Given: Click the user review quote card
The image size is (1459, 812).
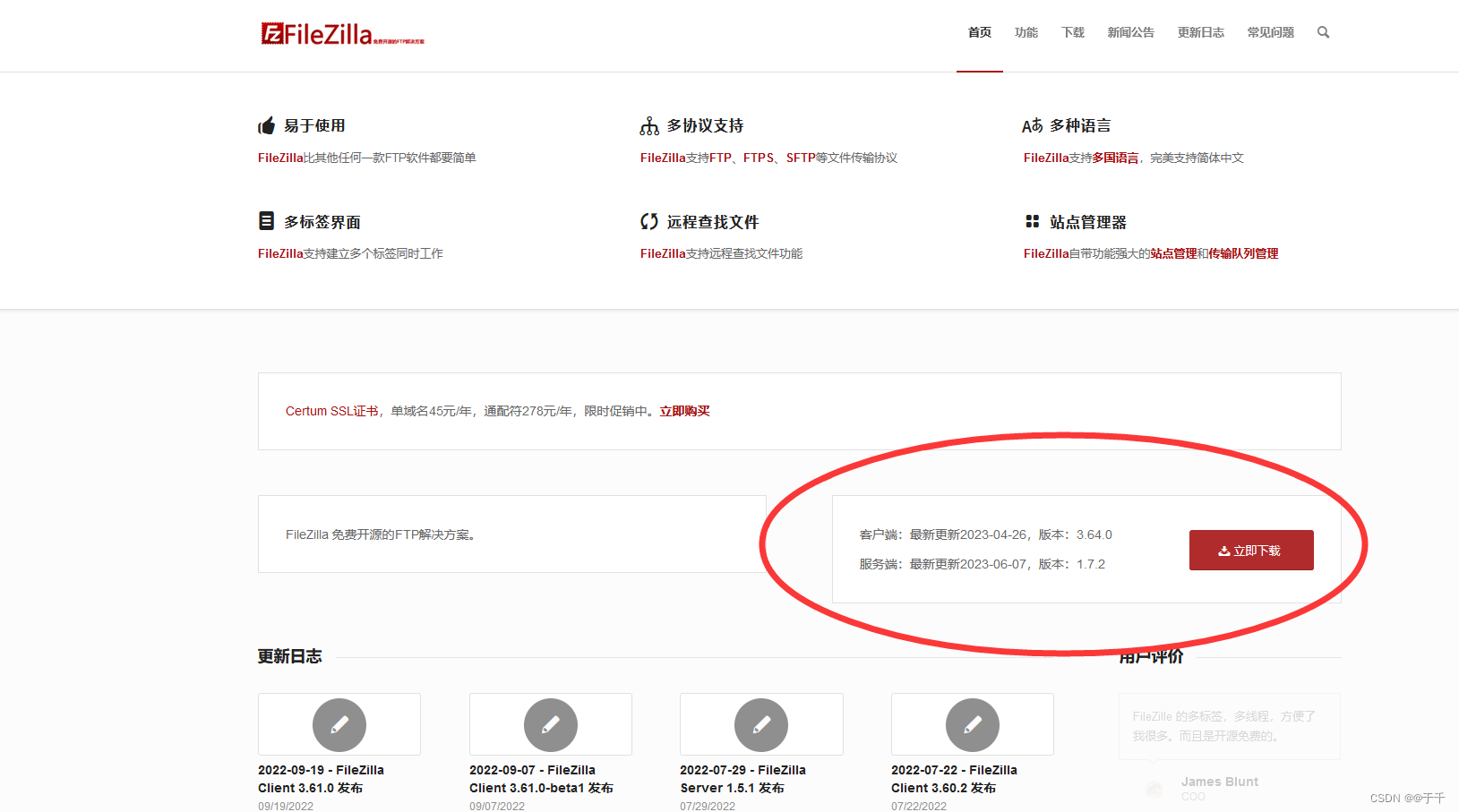Looking at the screenshot, I should coord(1230,726).
